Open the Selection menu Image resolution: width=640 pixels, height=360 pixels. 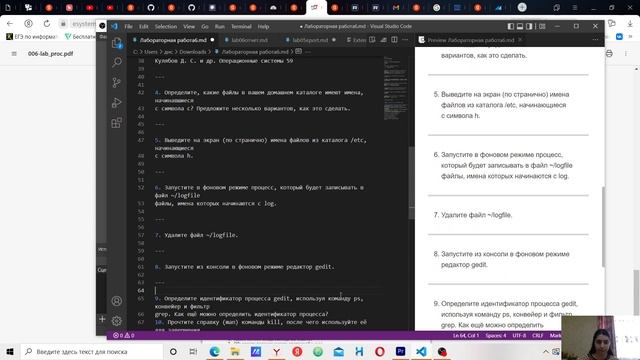pyautogui.click(x=166, y=26)
